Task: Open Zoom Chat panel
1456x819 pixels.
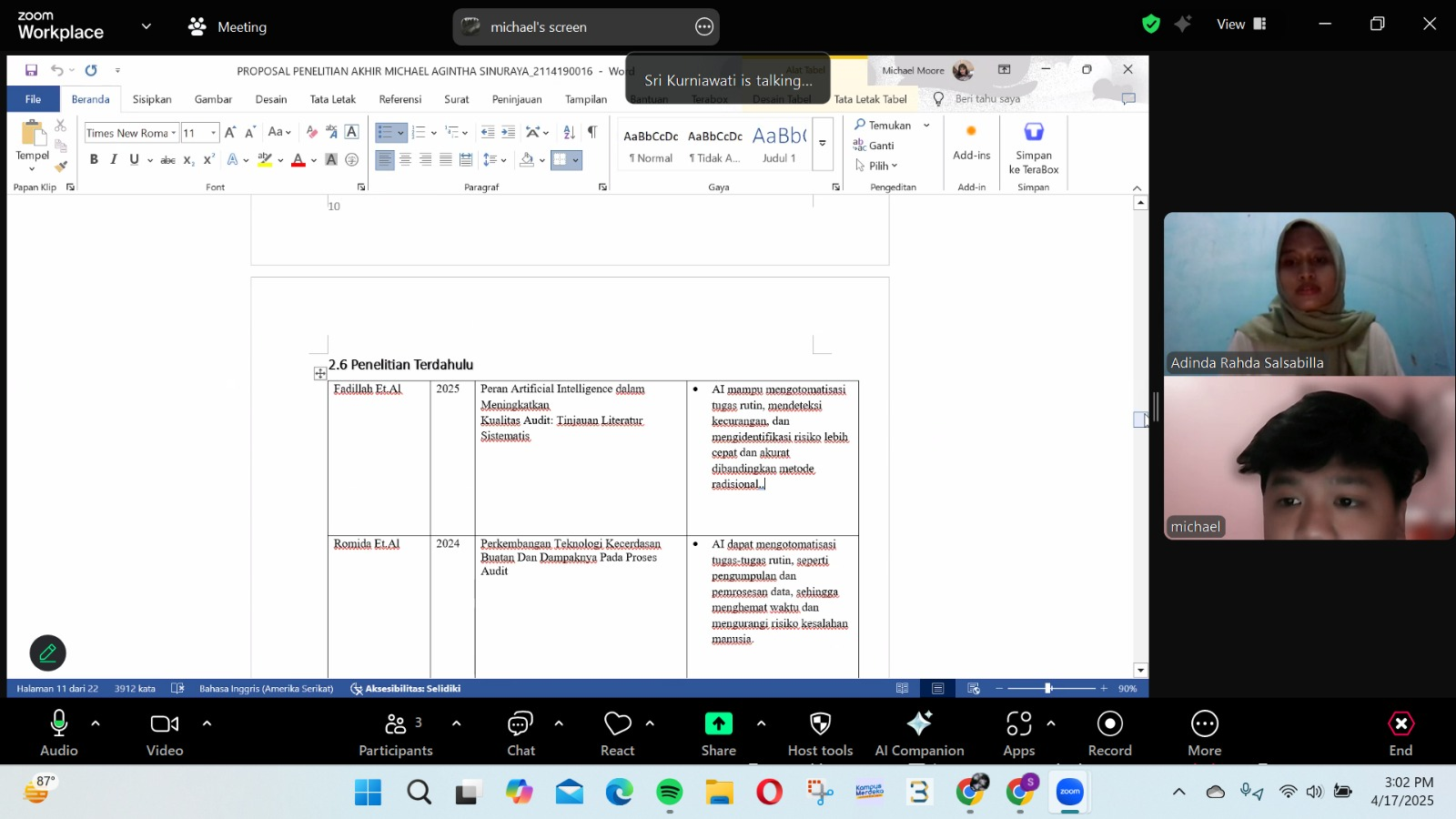Action: tap(521, 733)
